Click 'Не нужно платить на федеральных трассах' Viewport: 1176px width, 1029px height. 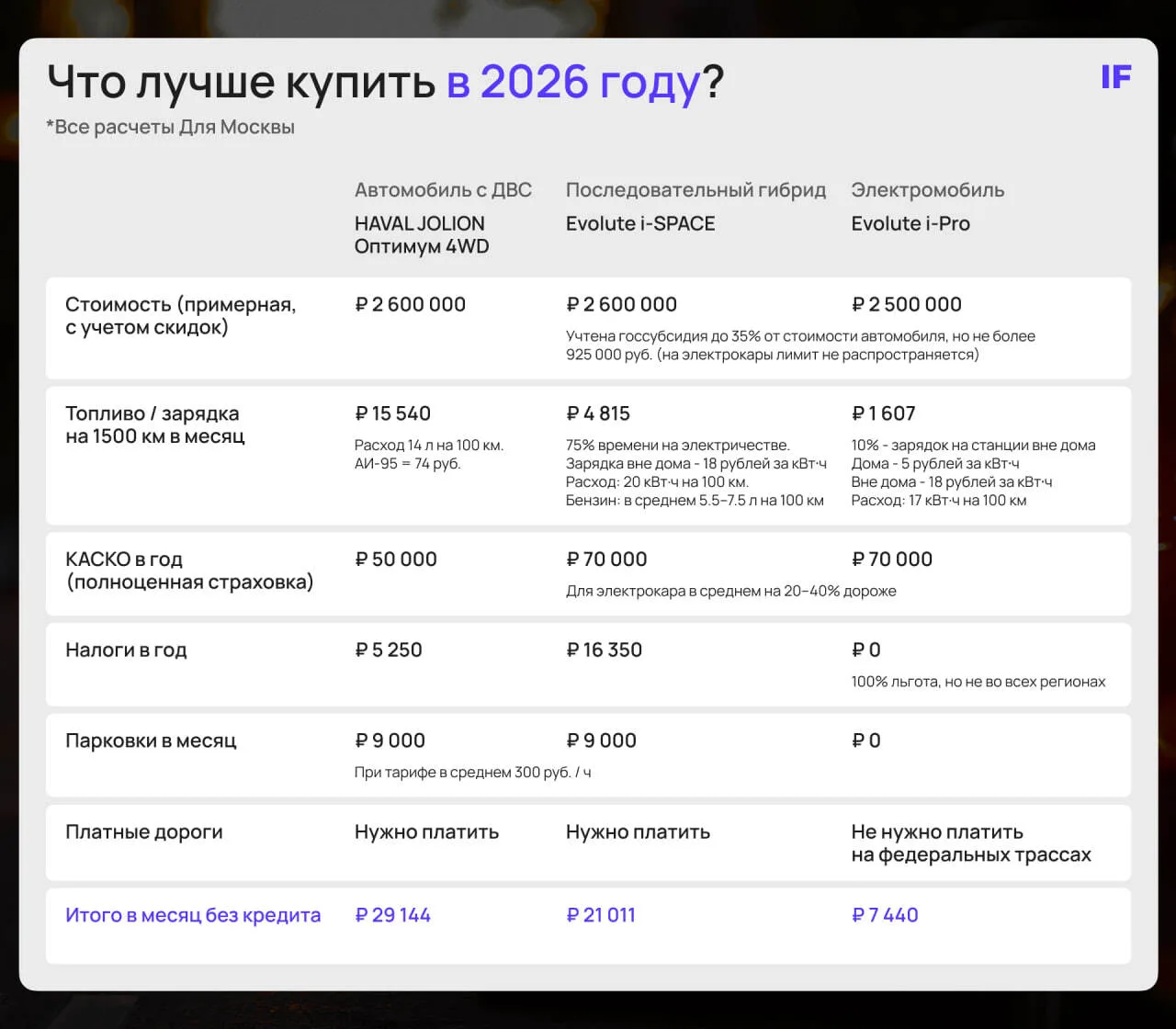pos(971,843)
